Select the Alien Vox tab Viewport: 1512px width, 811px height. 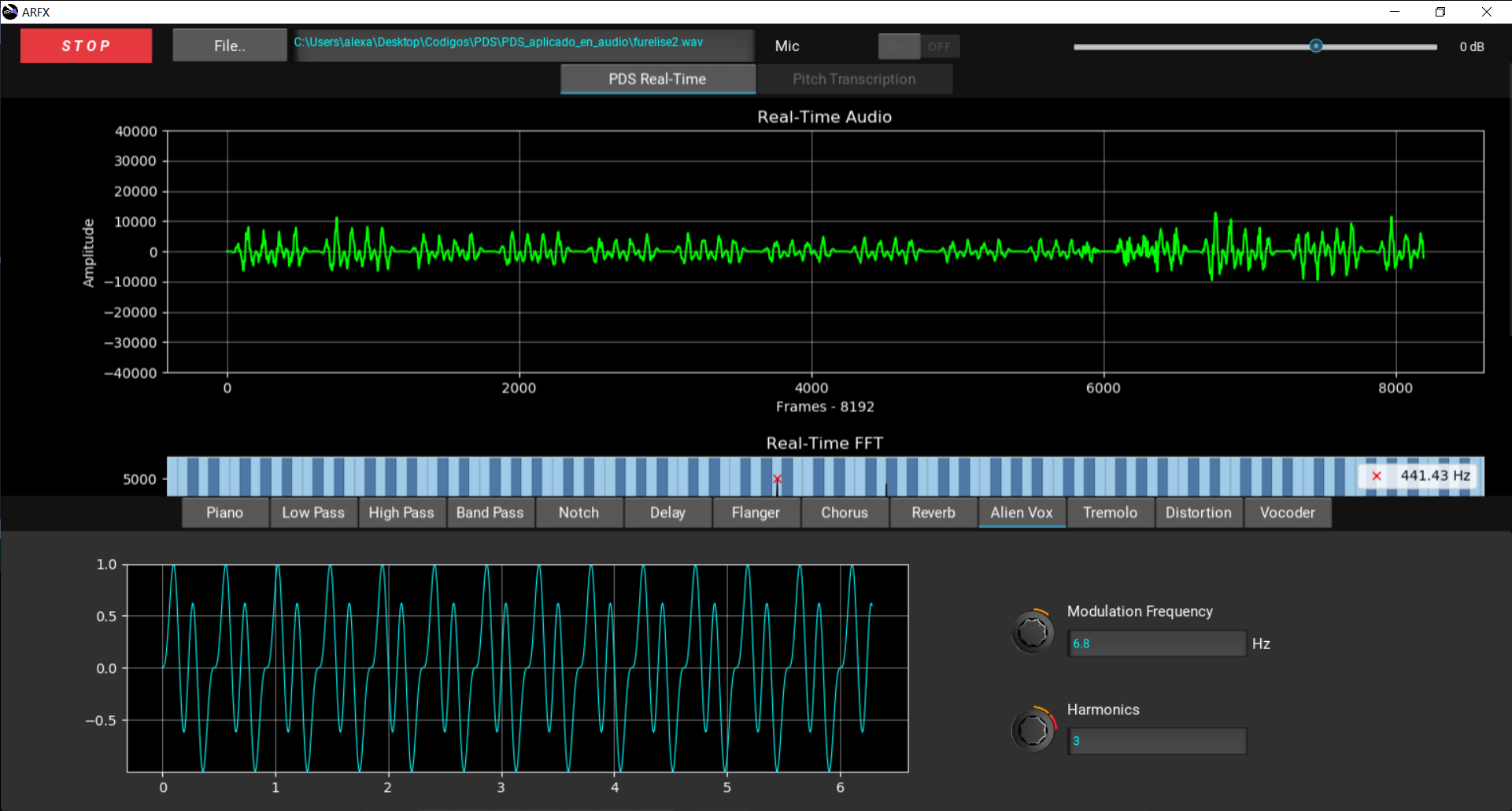[x=1022, y=513]
